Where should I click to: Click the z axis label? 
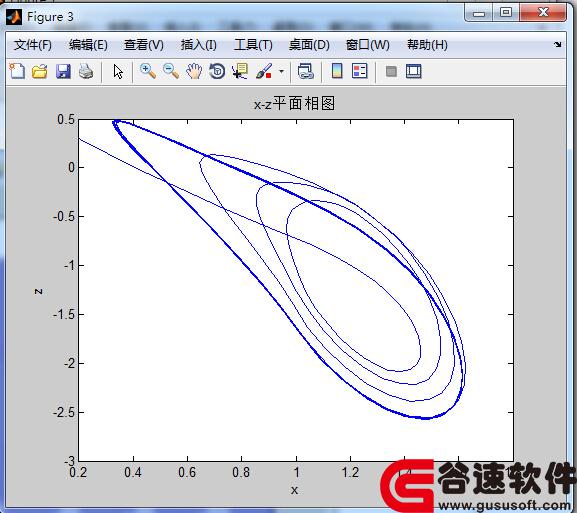[x=39, y=291]
